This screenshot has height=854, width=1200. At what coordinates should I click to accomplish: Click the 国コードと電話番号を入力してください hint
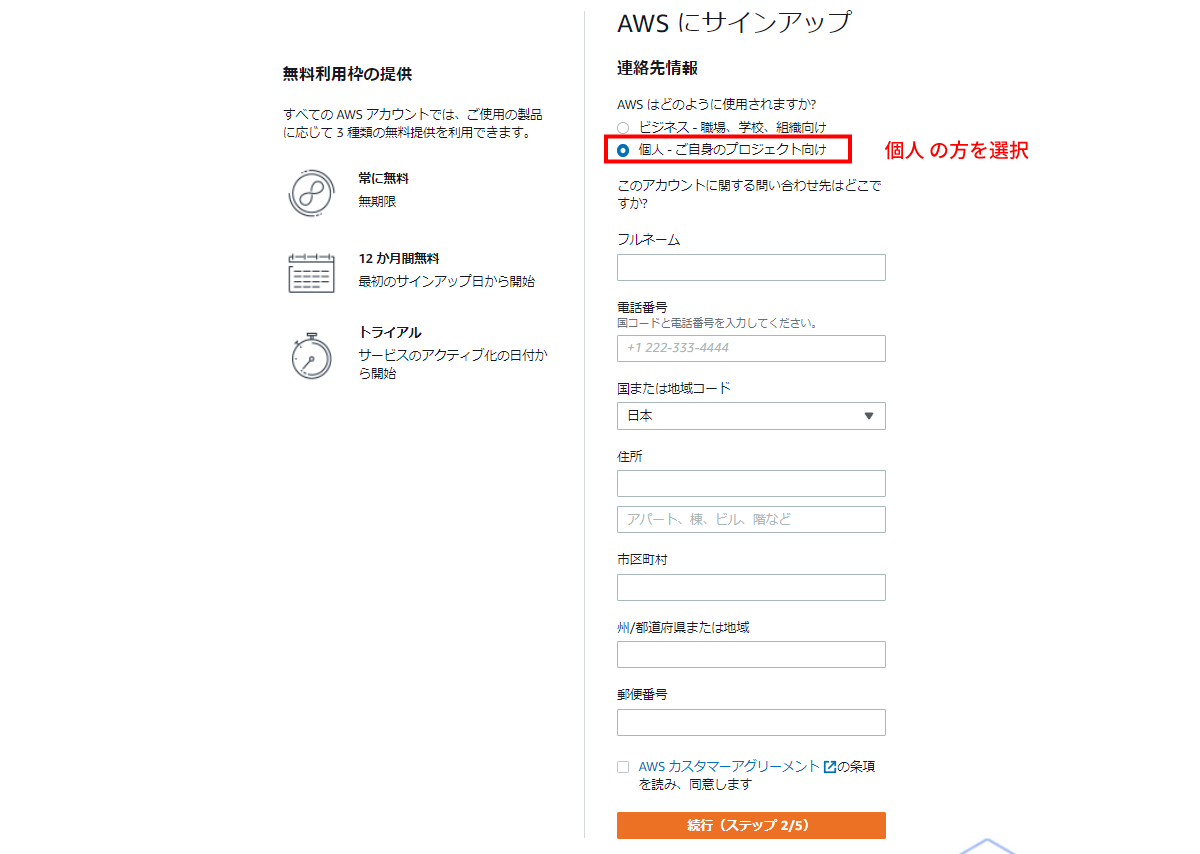click(718, 324)
